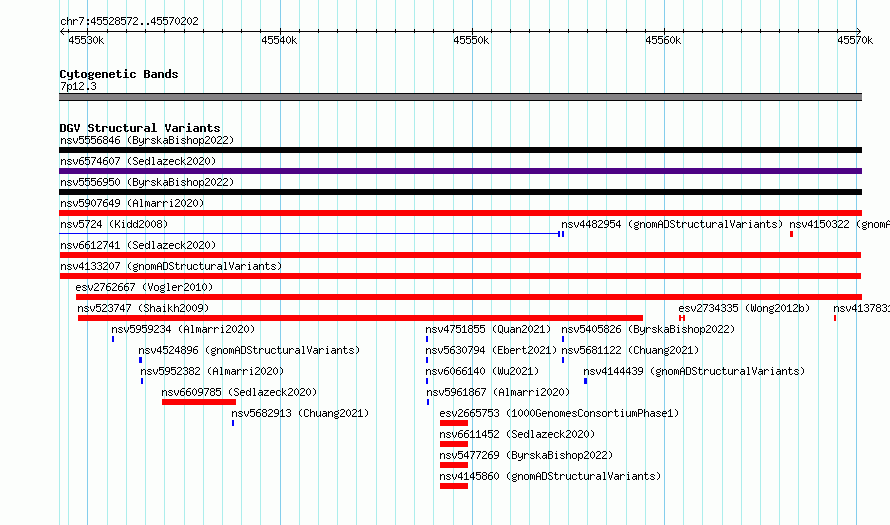This screenshot has height=525, width=890.
Task: Open the nsv5477269 (ByrskaBishop2022) label
Action: click(x=526, y=455)
